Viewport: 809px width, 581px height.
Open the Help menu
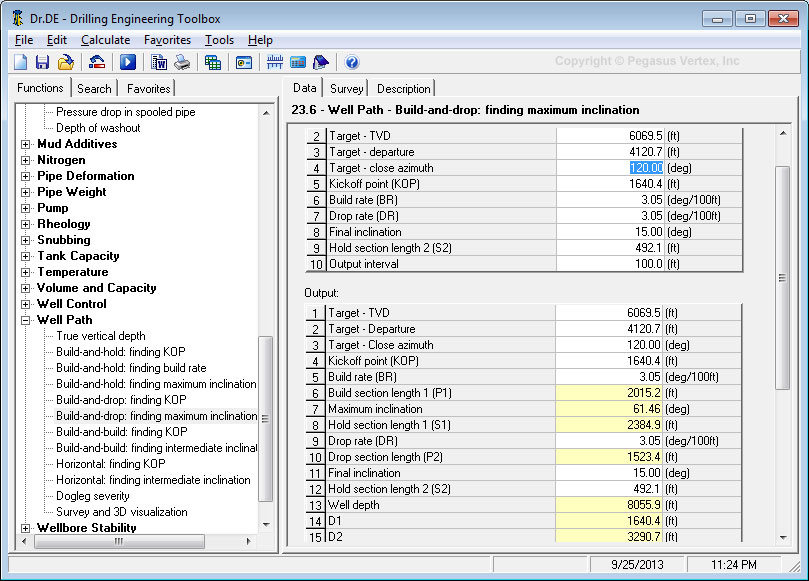(260, 40)
